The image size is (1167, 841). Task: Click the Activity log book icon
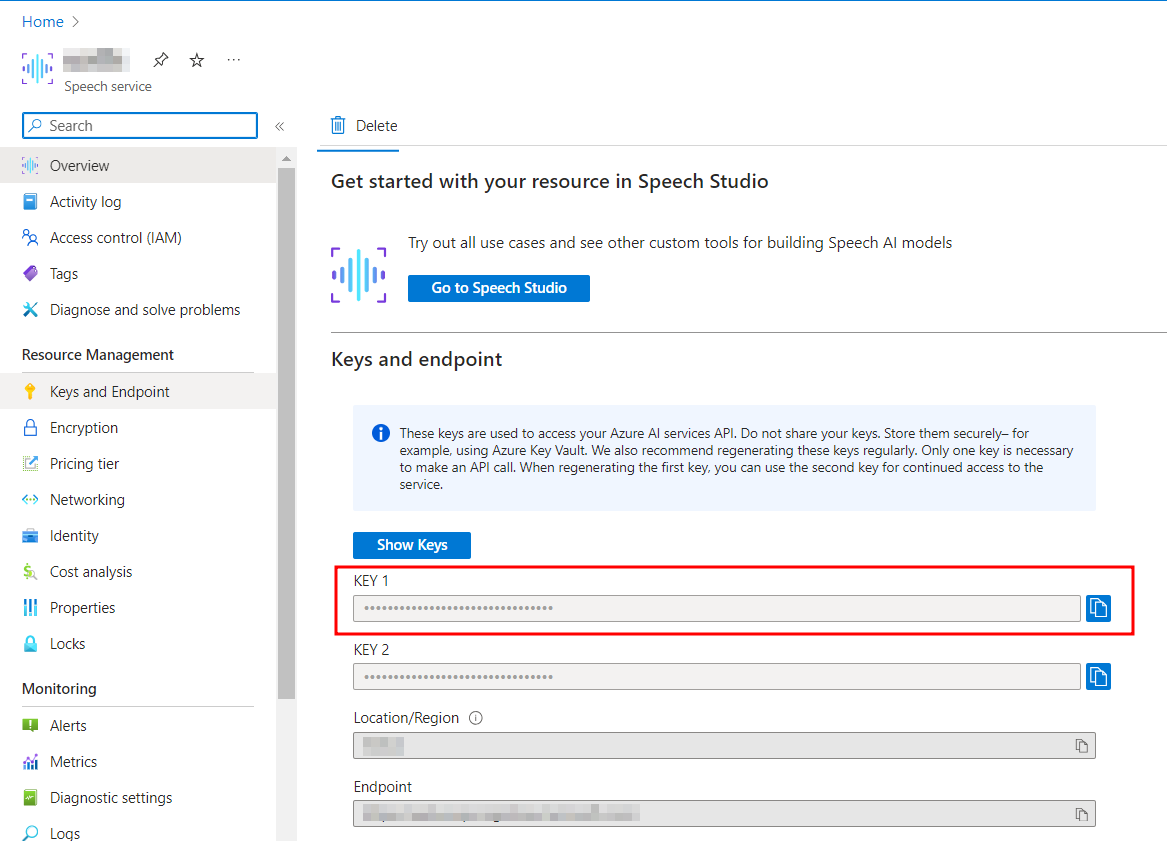[x=31, y=202]
